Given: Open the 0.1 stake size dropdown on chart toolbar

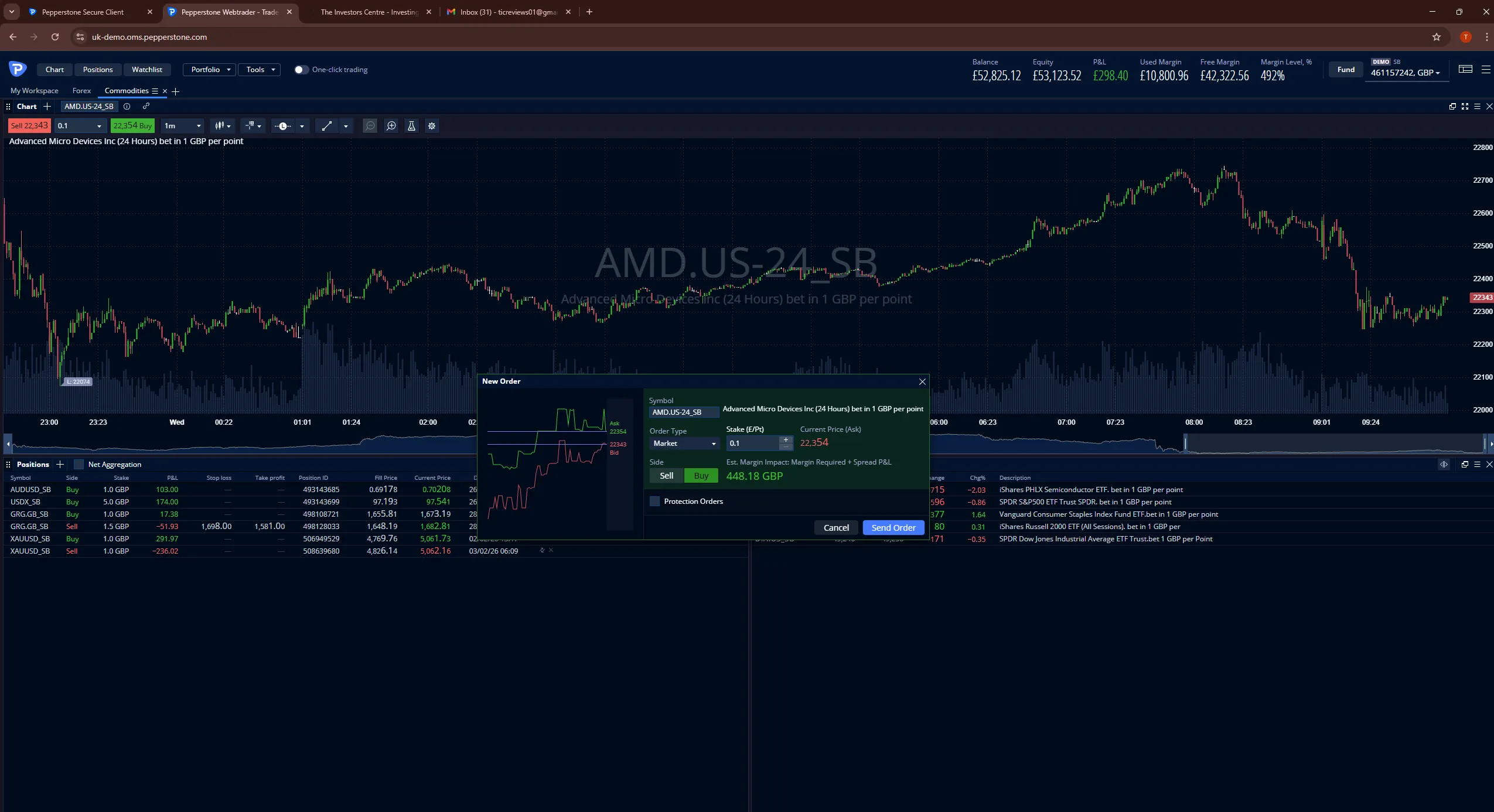Looking at the screenshot, I should (80, 126).
